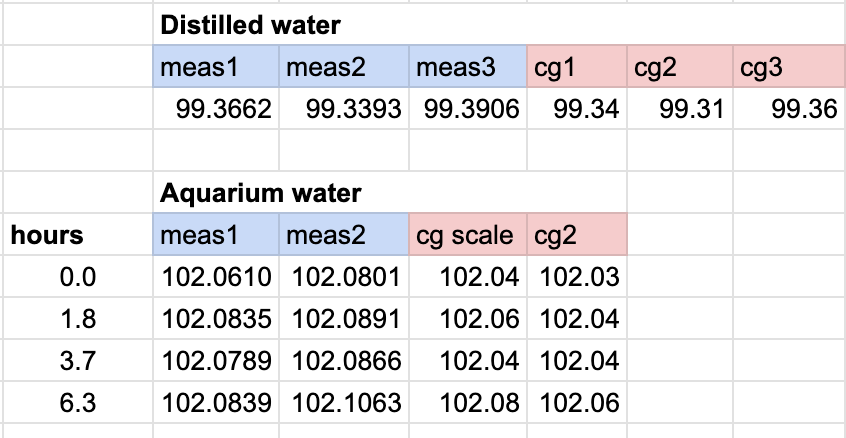Click the meas3 header cell
846x438 pixels.
click(x=467, y=68)
